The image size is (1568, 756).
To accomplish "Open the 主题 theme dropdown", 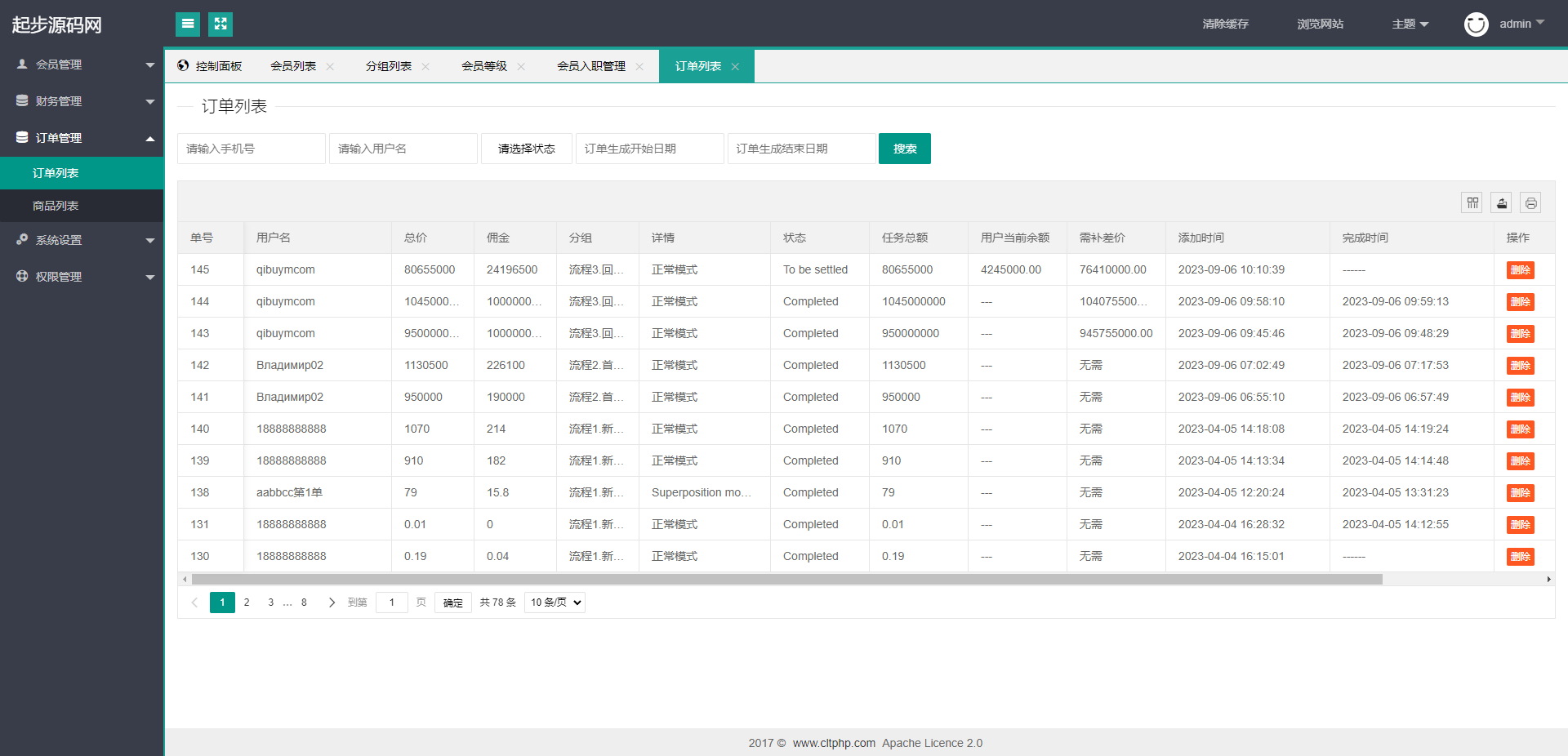I will (x=1410, y=24).
